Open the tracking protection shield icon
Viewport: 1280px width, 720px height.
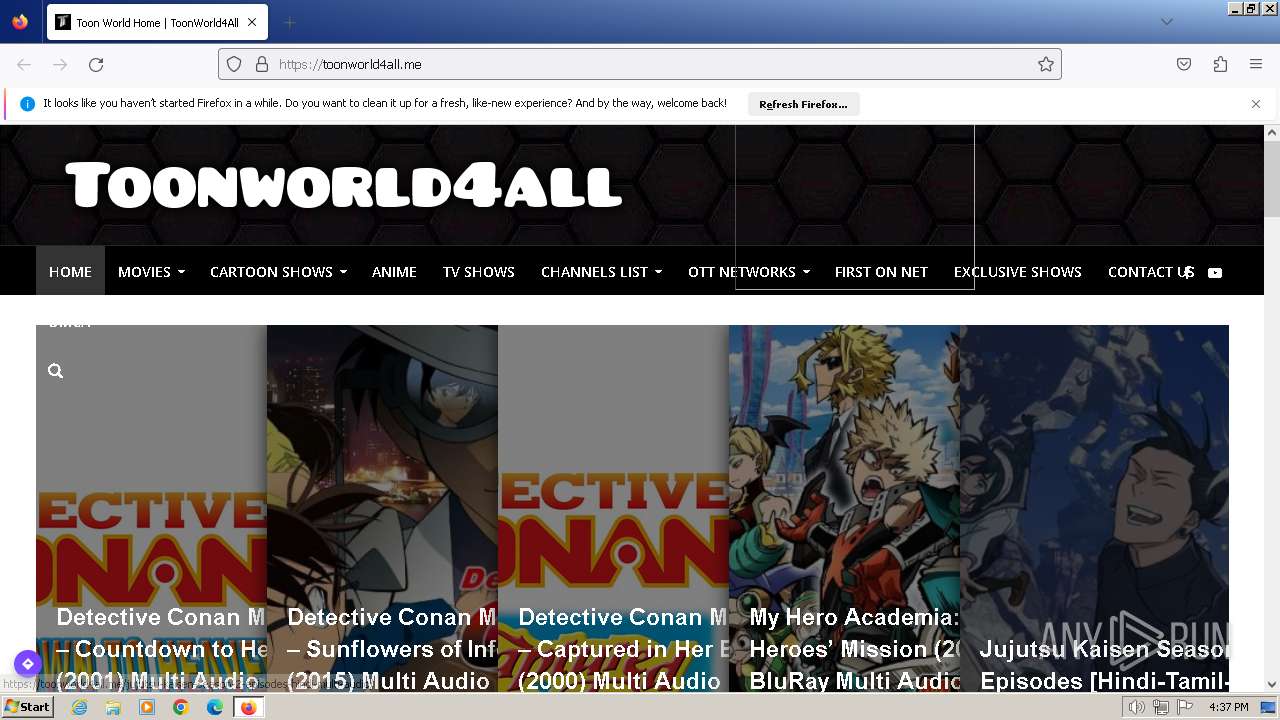(234, 64)
